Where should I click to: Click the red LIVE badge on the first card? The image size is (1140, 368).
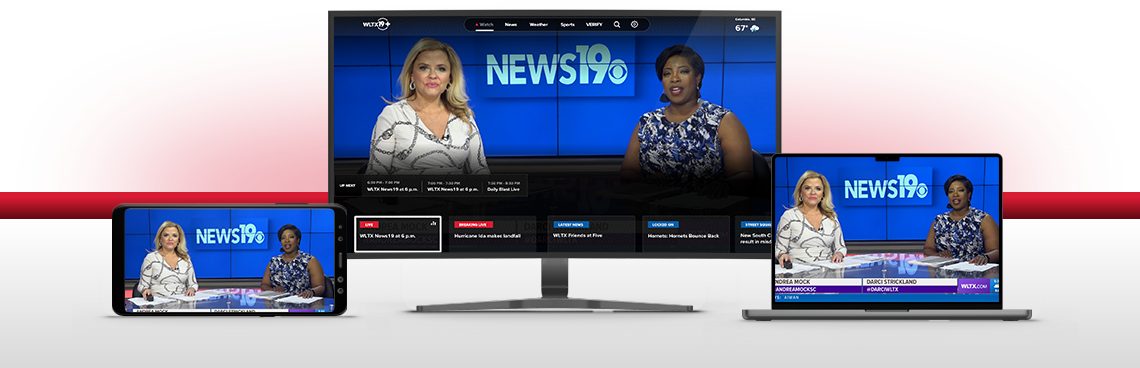coord(369,225)
